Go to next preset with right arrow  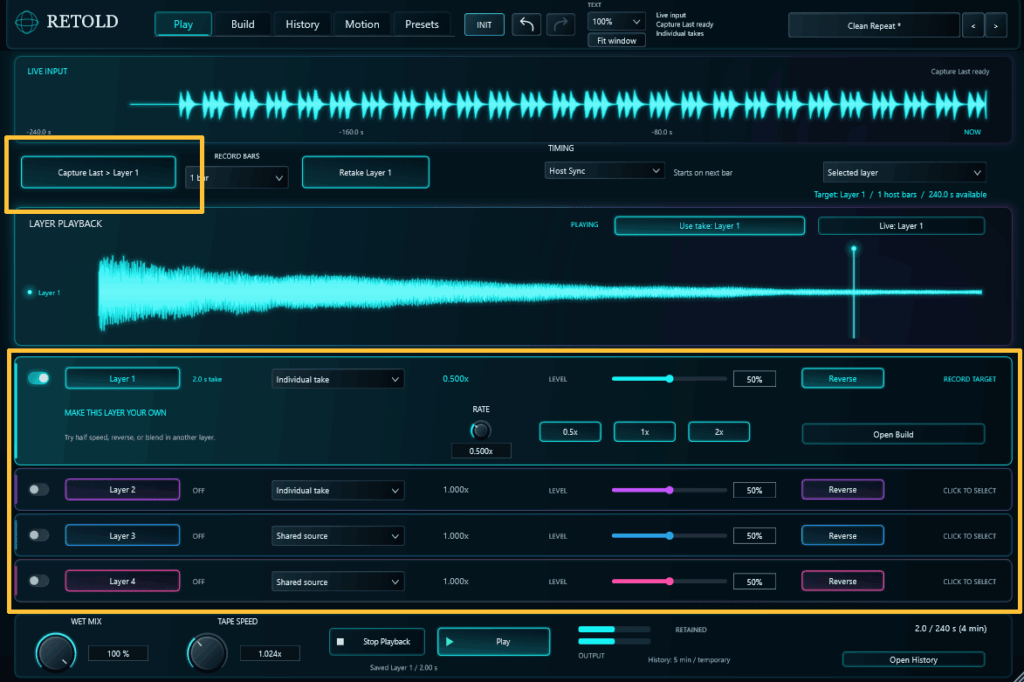995,26
